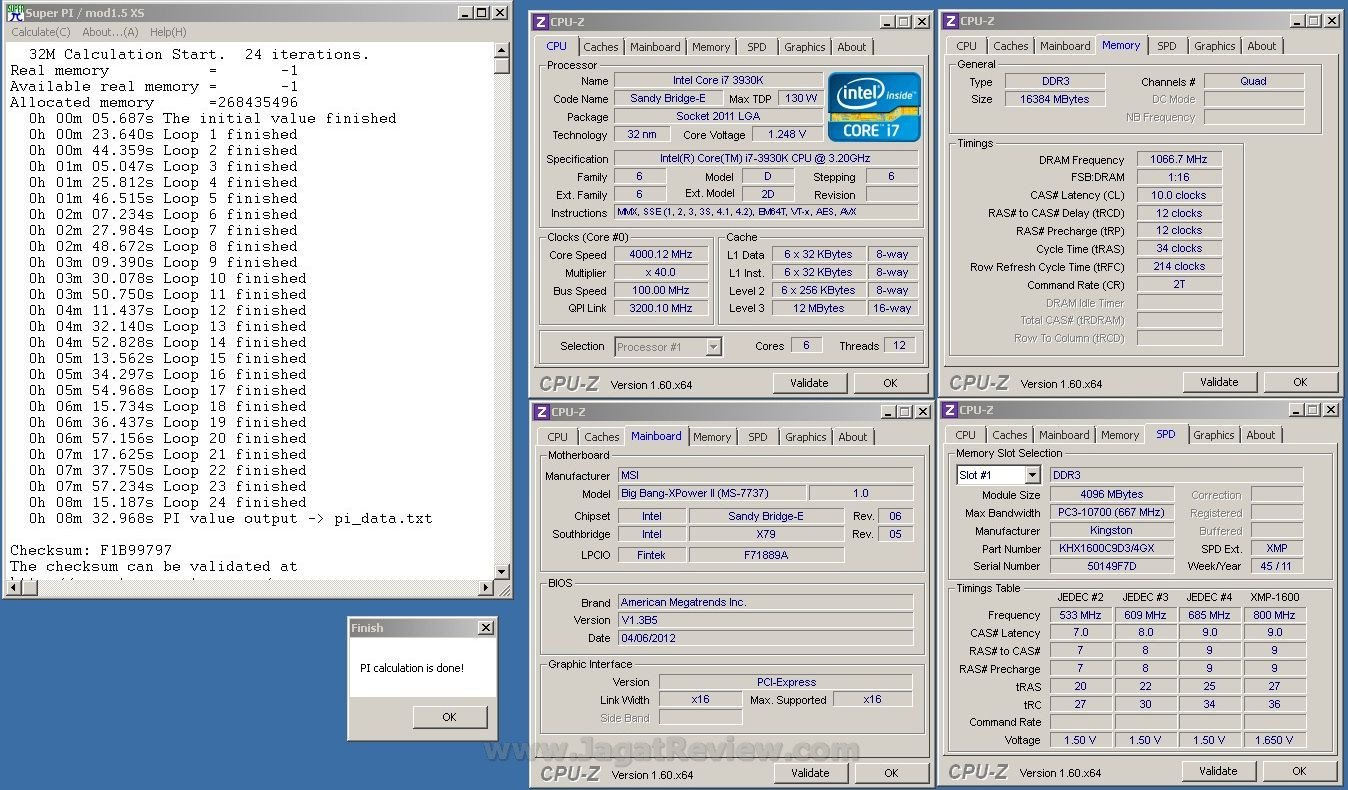1348x790 pixels.
Task: Open the Slot #1 memory slot dropdown
Action: pos(1031,475)
